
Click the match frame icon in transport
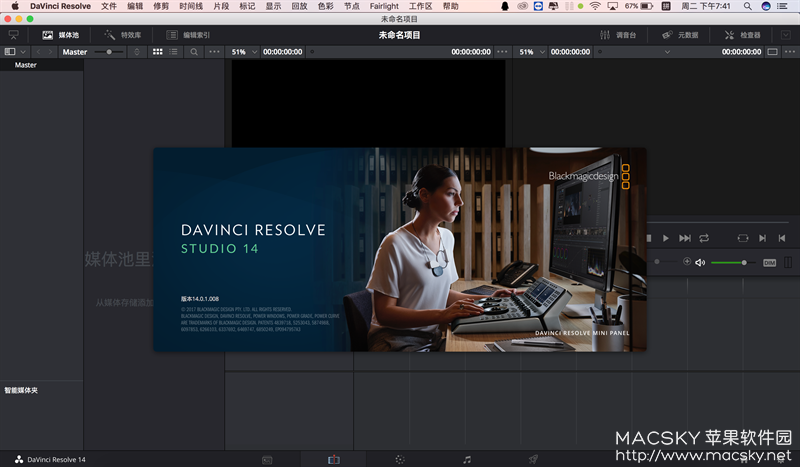[x=743, y=238]
